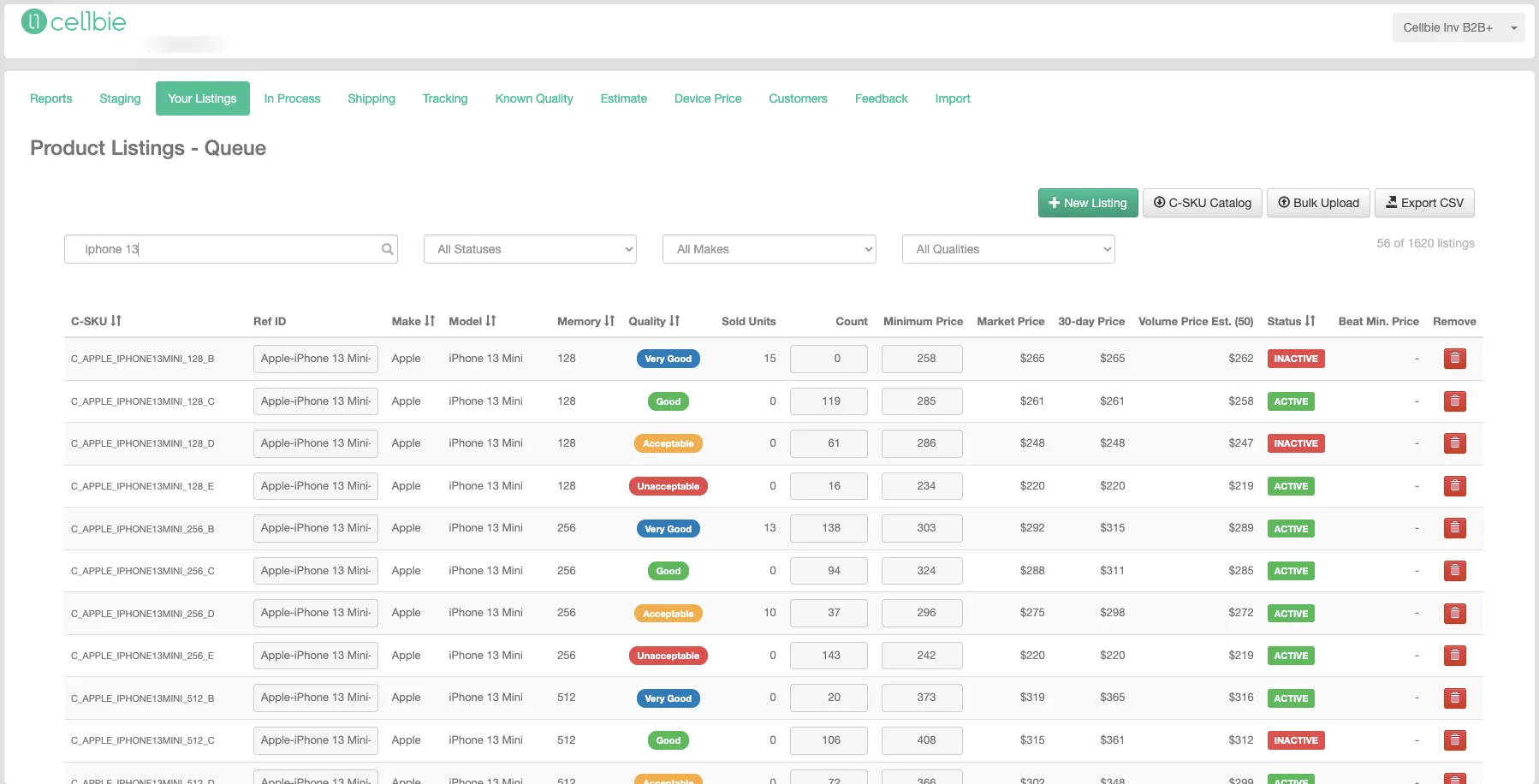Toggle ACTIVE status for 128_C listing
1539x784 pixels.
click(x=1291, y=401)
